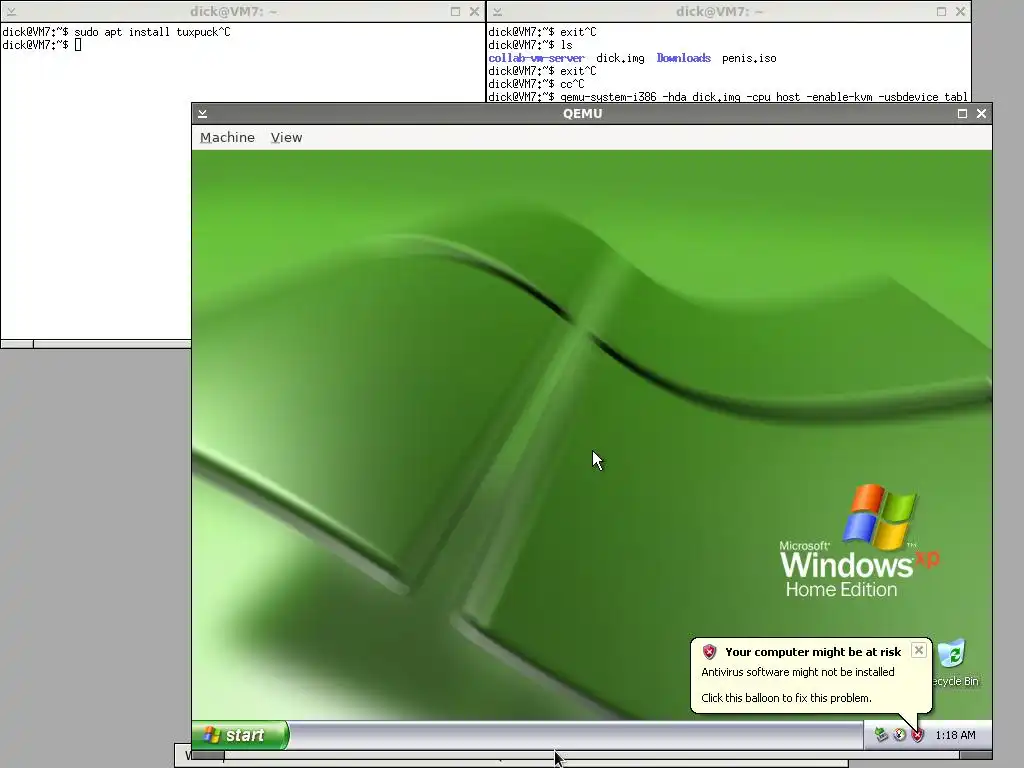Dismiss the security balloon with its X
The height and width of the screenshot is (768, 1024).
918,650
